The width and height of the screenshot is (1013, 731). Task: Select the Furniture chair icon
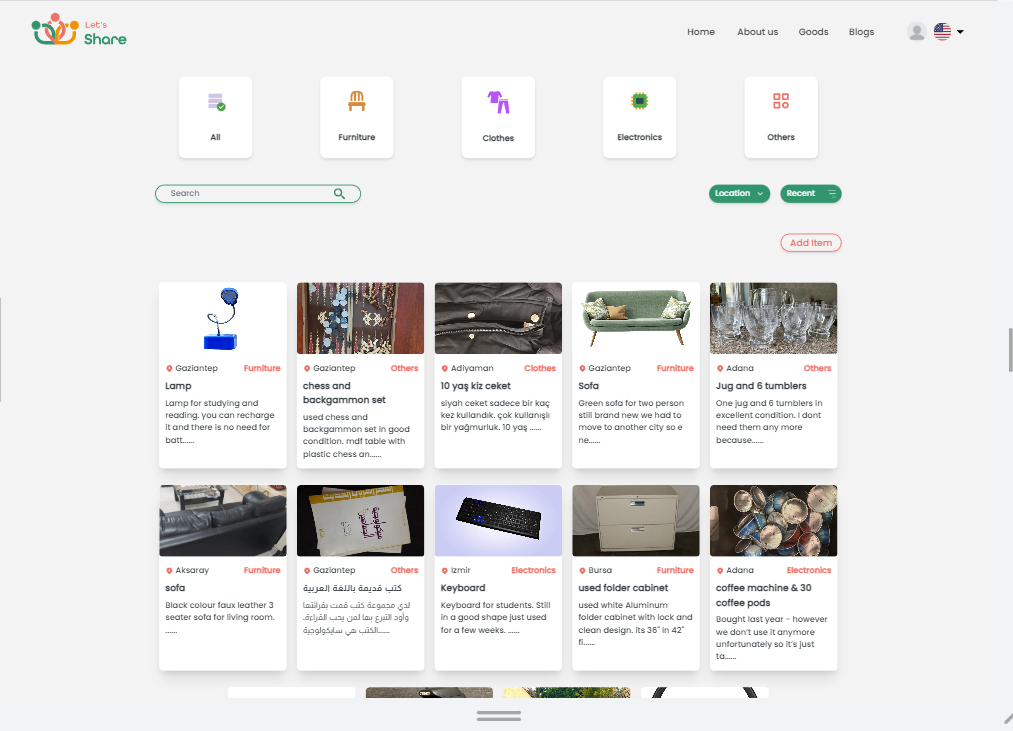click(357, 101)
